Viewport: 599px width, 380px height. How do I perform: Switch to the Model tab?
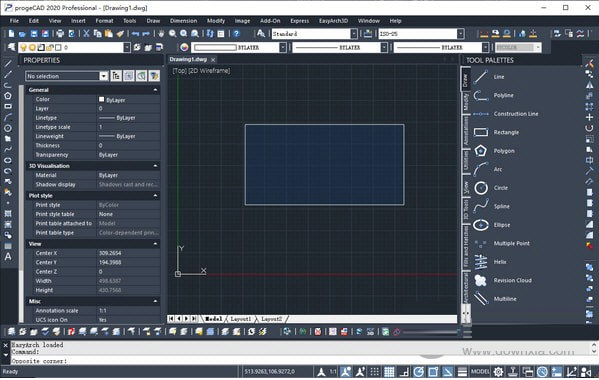tap(213, 319)
